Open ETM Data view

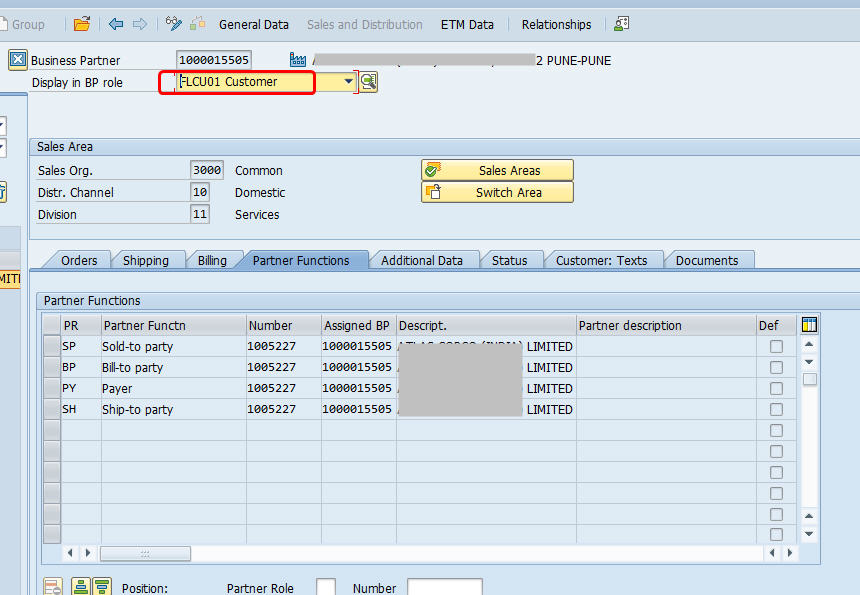[x=467, y=25]
